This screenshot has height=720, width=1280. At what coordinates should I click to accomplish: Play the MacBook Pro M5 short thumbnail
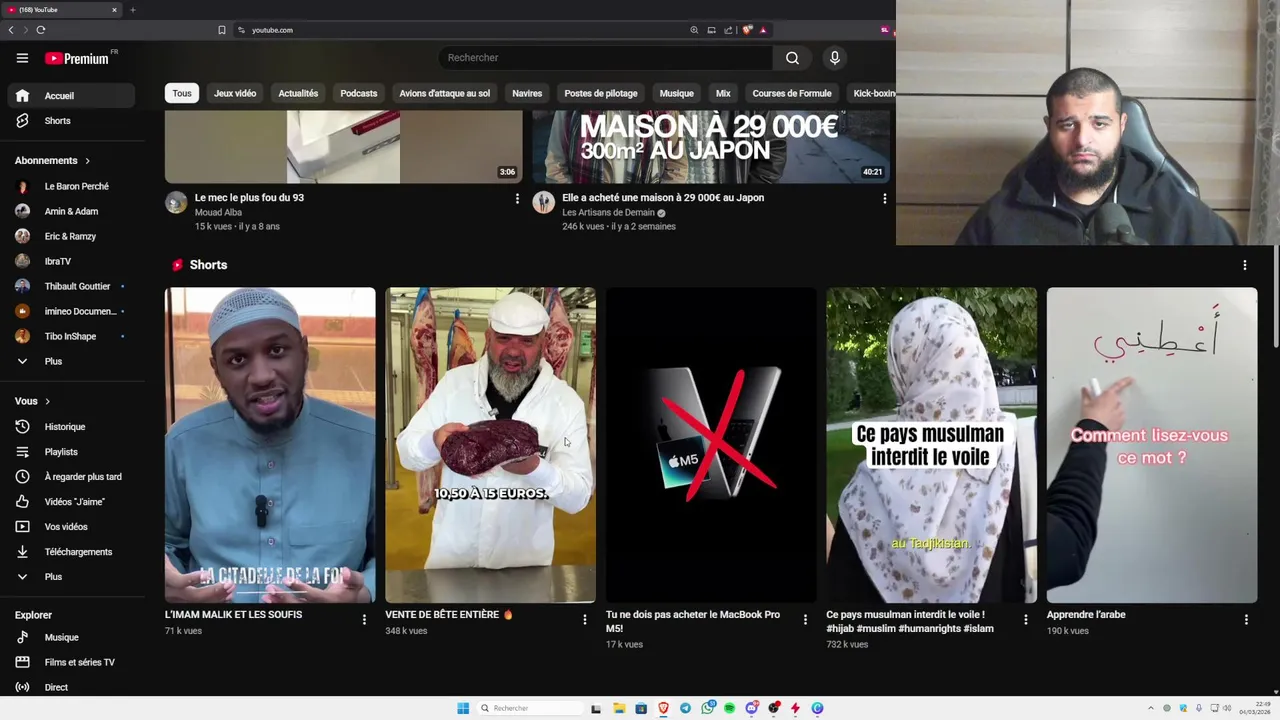pos(711,445)
